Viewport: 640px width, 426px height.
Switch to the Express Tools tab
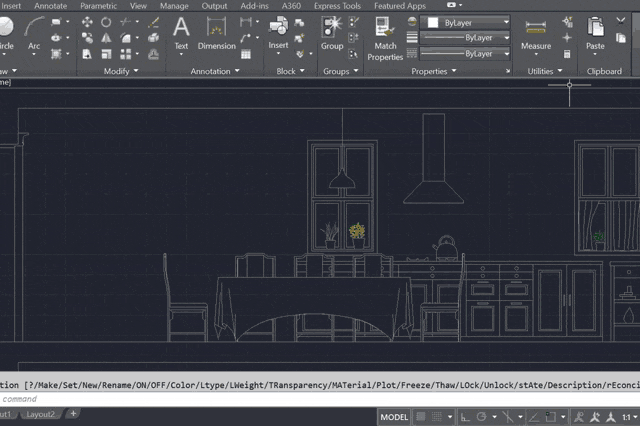337,6
